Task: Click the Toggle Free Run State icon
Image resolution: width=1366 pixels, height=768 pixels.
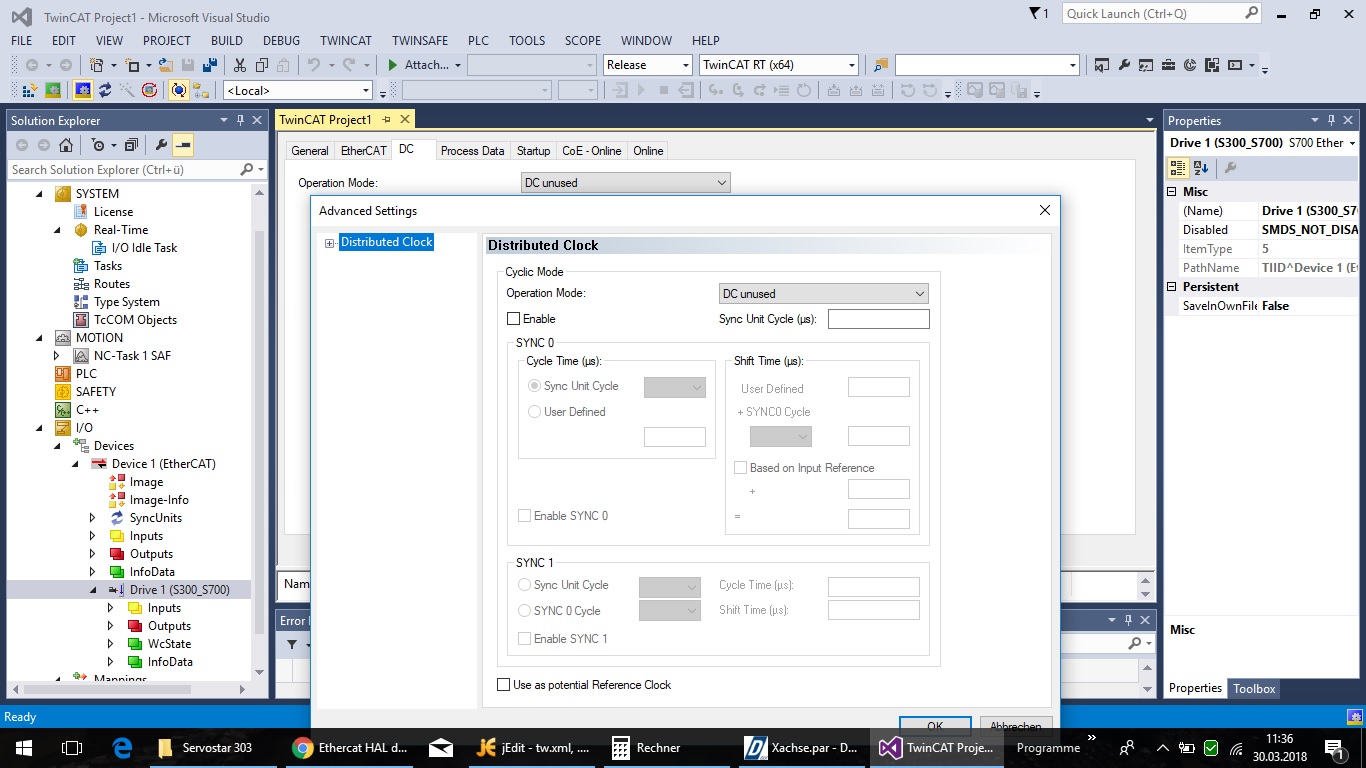Action: (x=150, y=90)
